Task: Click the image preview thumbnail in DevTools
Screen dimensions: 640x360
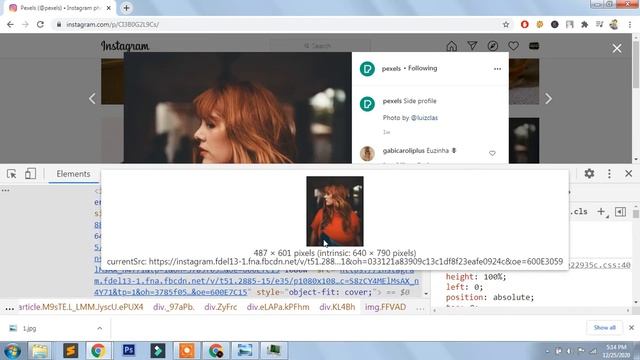Action: click(x=335, y=211)
